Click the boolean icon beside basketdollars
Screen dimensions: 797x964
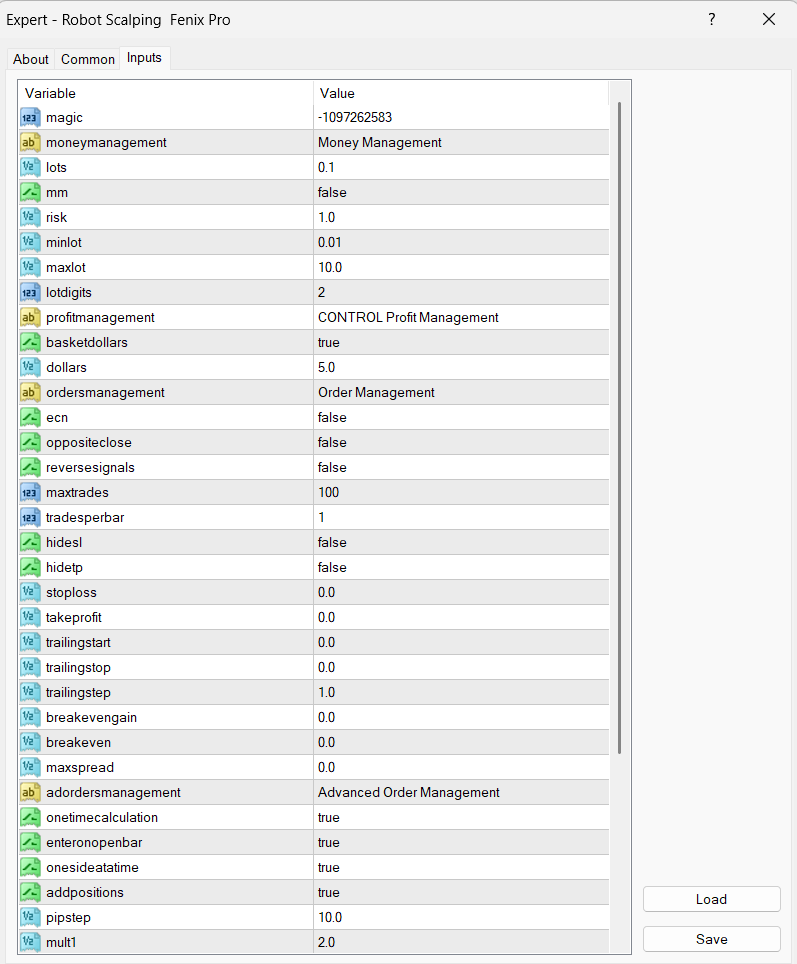pyautogui.click(x=30, y=342)
